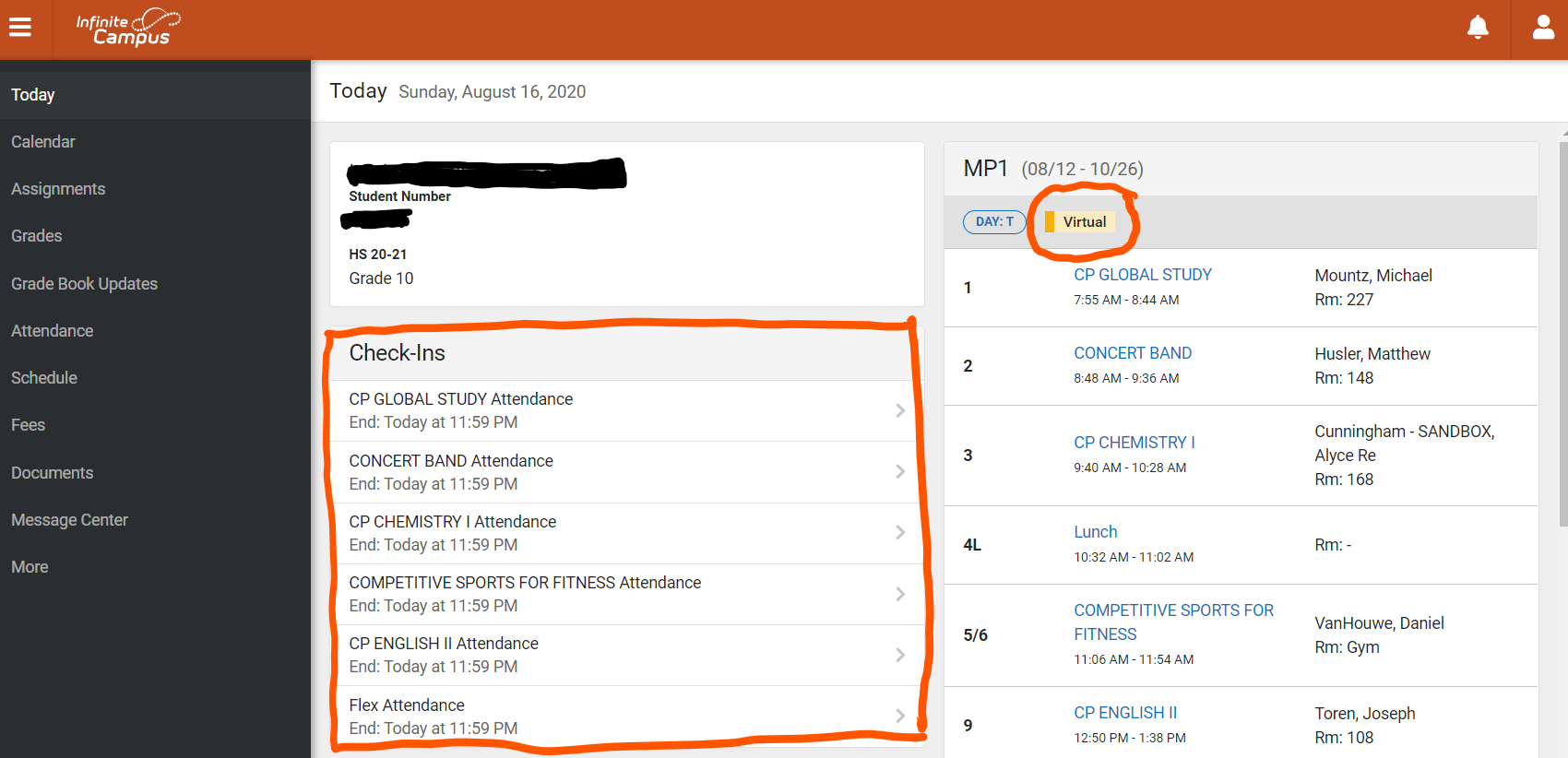
Task: Click the yellow Virtual tag
Action: pos(1079,221)
